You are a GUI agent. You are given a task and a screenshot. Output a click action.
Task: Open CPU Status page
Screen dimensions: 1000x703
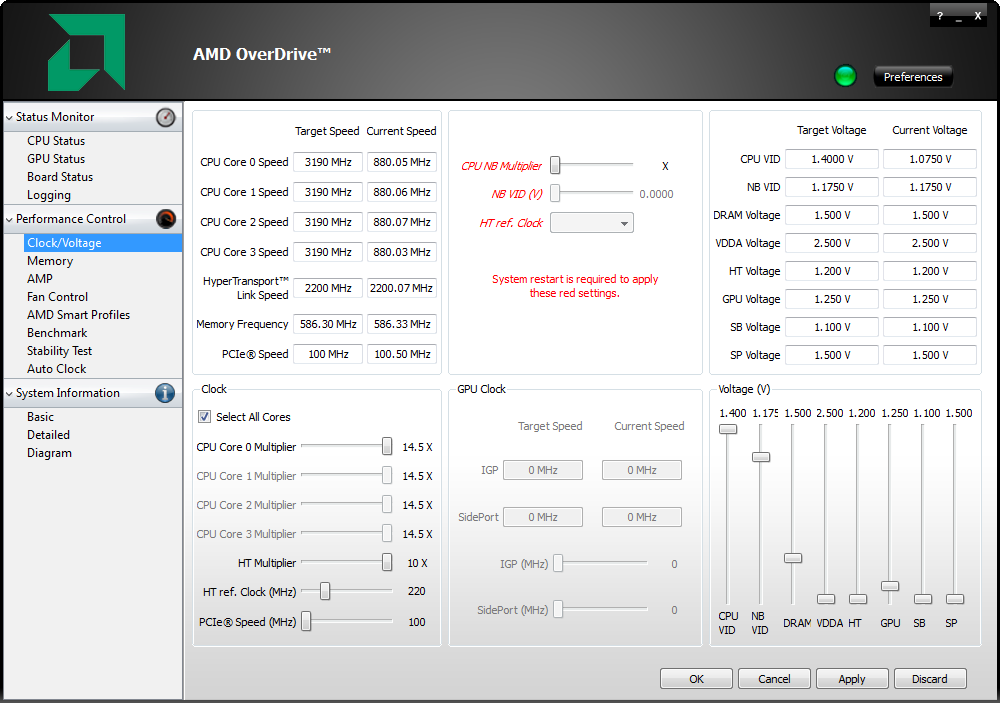click(56, 141)
